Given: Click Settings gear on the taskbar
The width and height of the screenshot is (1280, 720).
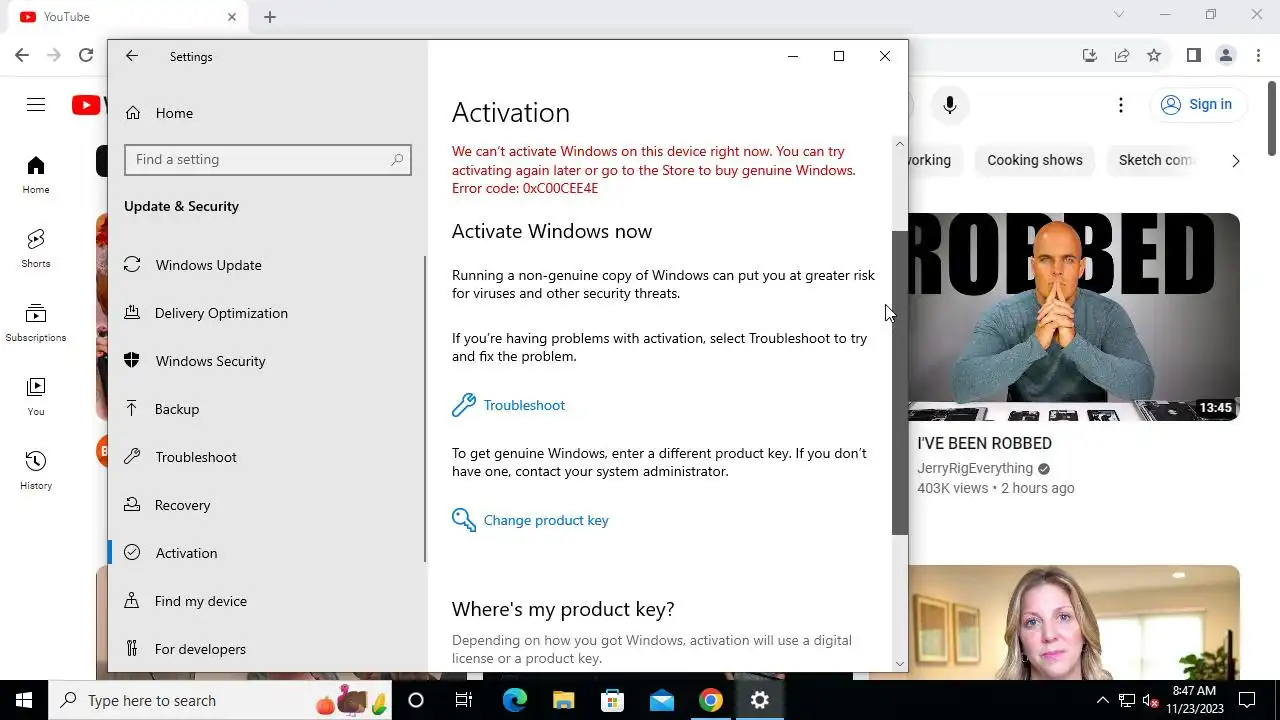Looking at the screenshot, I should [759, 700].
